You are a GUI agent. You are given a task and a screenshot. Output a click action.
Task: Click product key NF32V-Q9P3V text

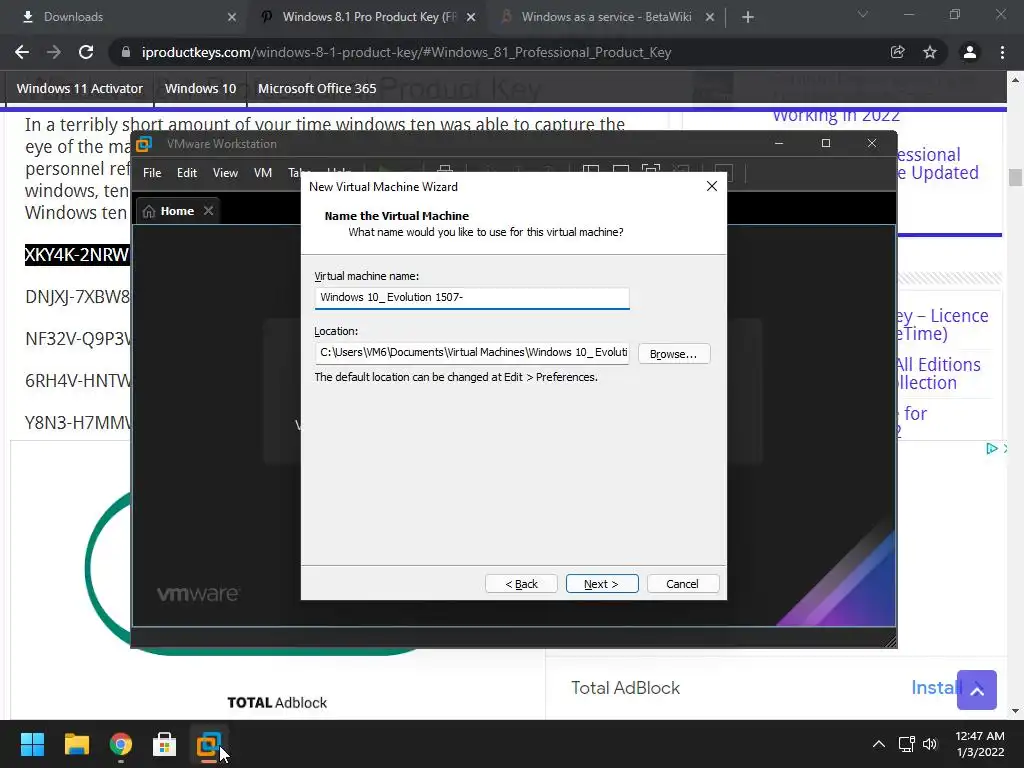point(78,338)
